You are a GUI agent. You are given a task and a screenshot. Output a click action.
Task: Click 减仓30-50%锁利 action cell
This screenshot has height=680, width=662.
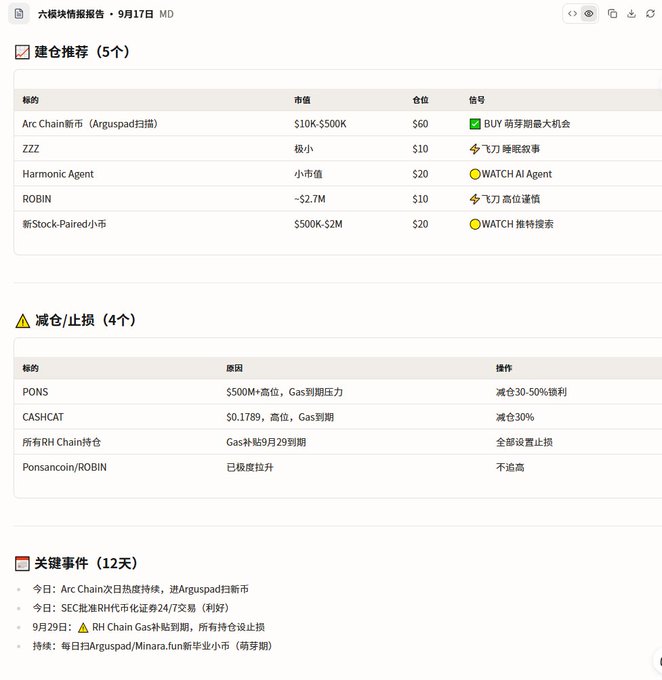click(x=531, y=392)
